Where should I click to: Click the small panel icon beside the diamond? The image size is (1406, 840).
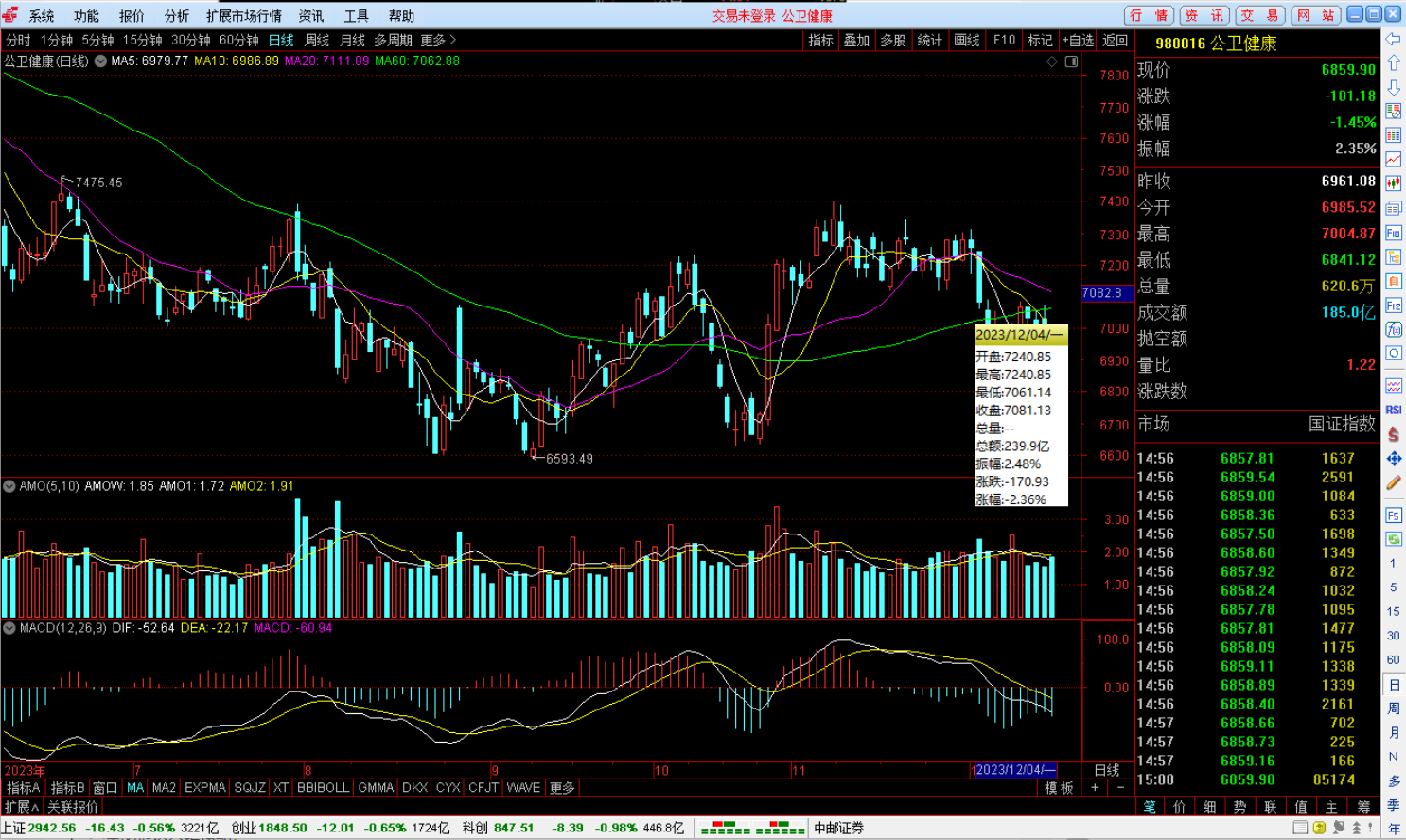pos(1072,61)
